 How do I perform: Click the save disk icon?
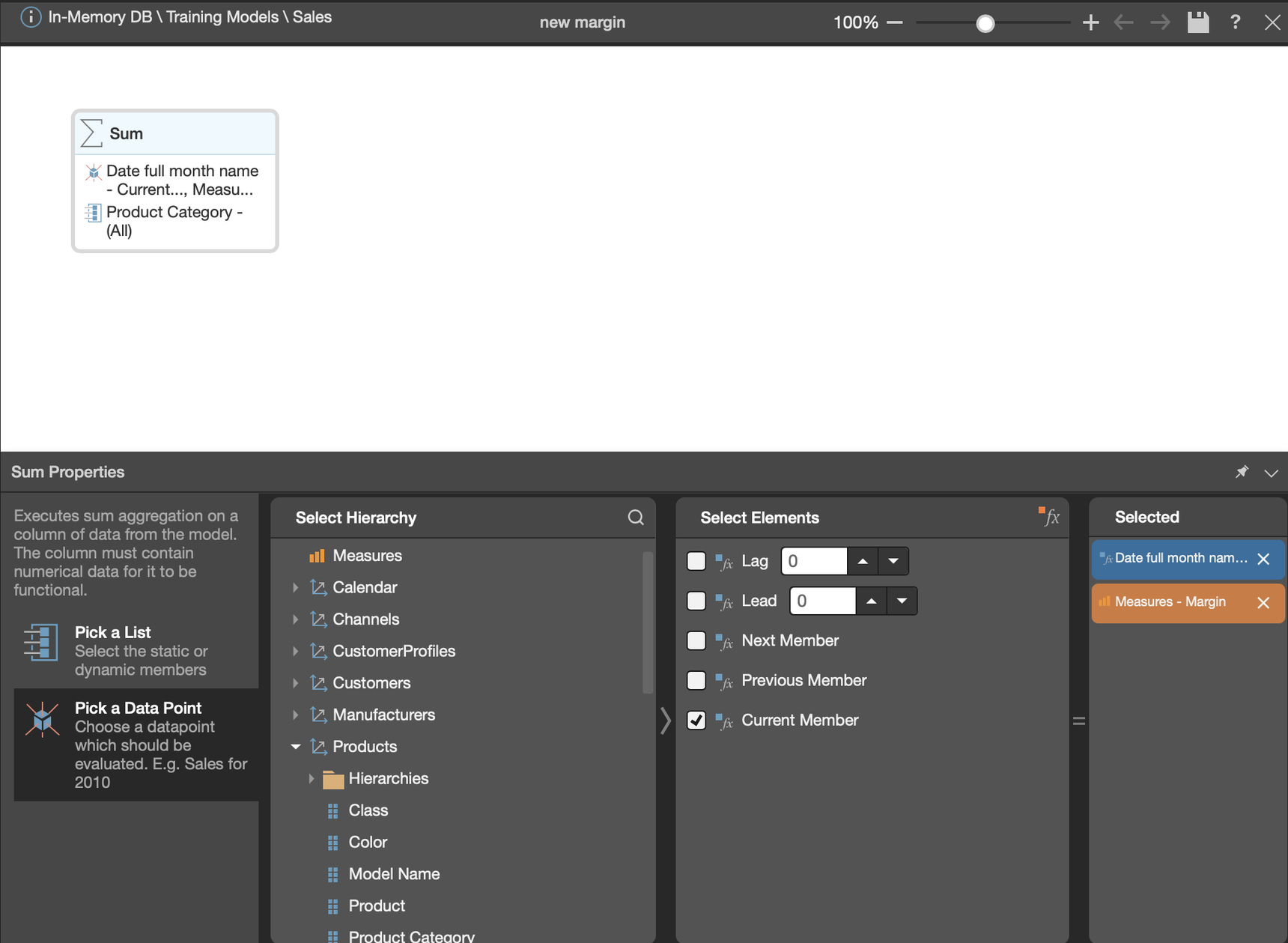(1197, 22)
